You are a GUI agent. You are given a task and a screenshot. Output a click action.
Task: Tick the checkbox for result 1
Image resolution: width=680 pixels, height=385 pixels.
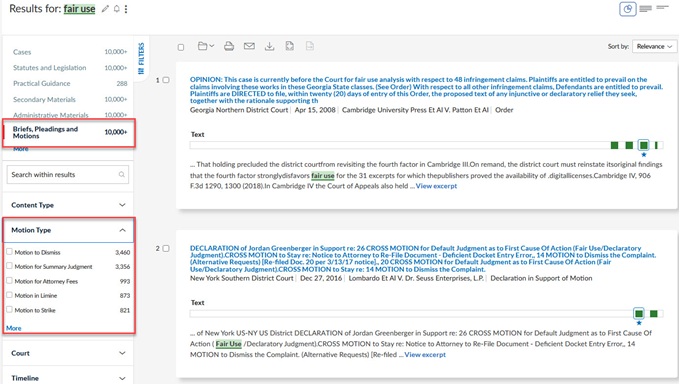coord(166,80)
